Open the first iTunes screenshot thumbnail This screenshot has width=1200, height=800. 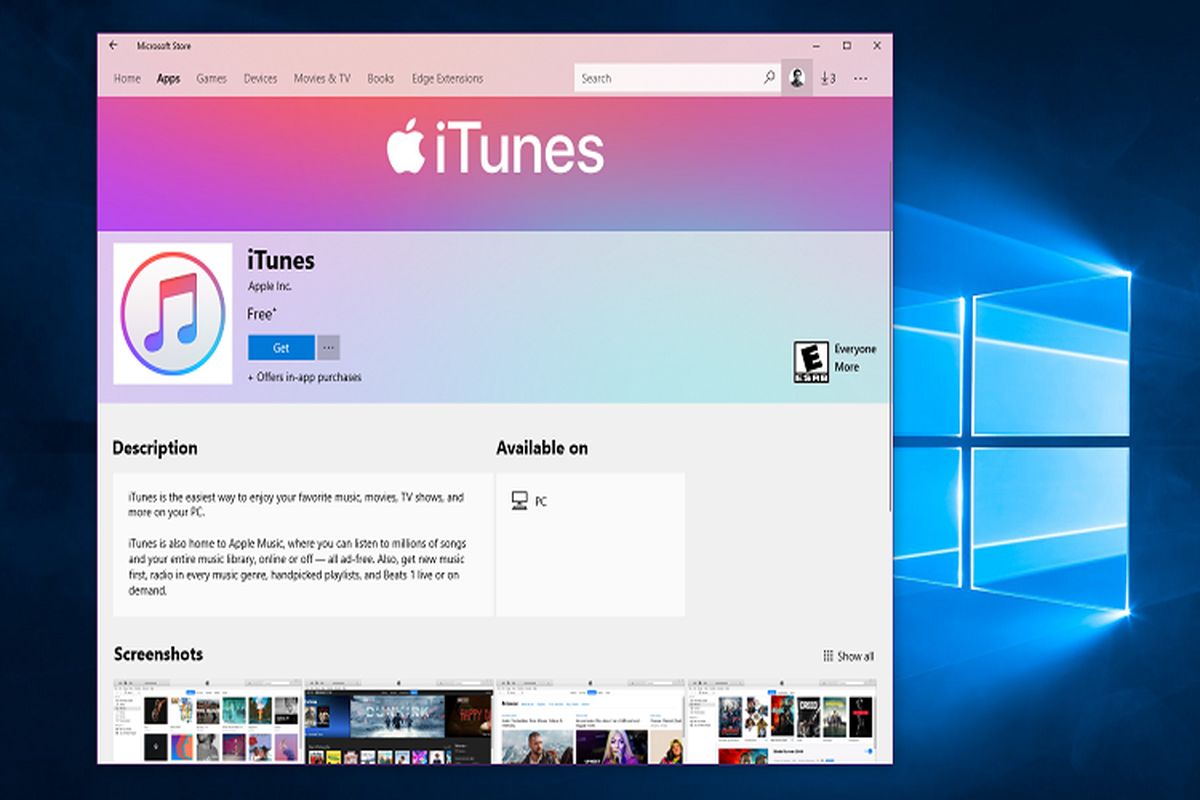[x=207, y=721]
